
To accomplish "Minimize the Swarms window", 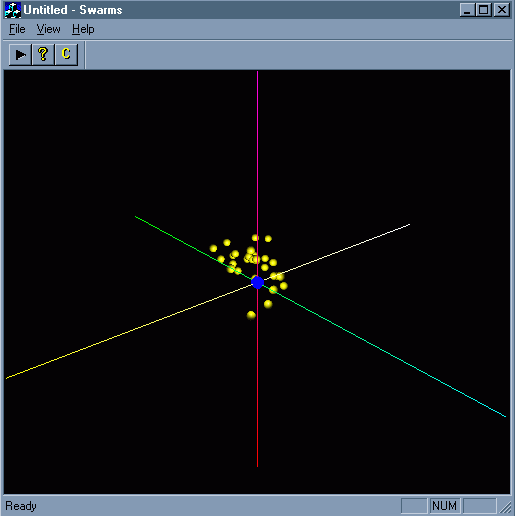I will pos(468,10).
